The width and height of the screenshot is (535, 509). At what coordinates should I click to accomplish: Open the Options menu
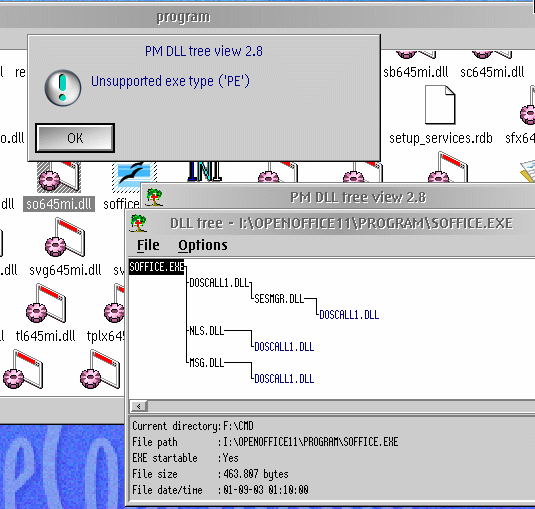(x=203, y=245)
